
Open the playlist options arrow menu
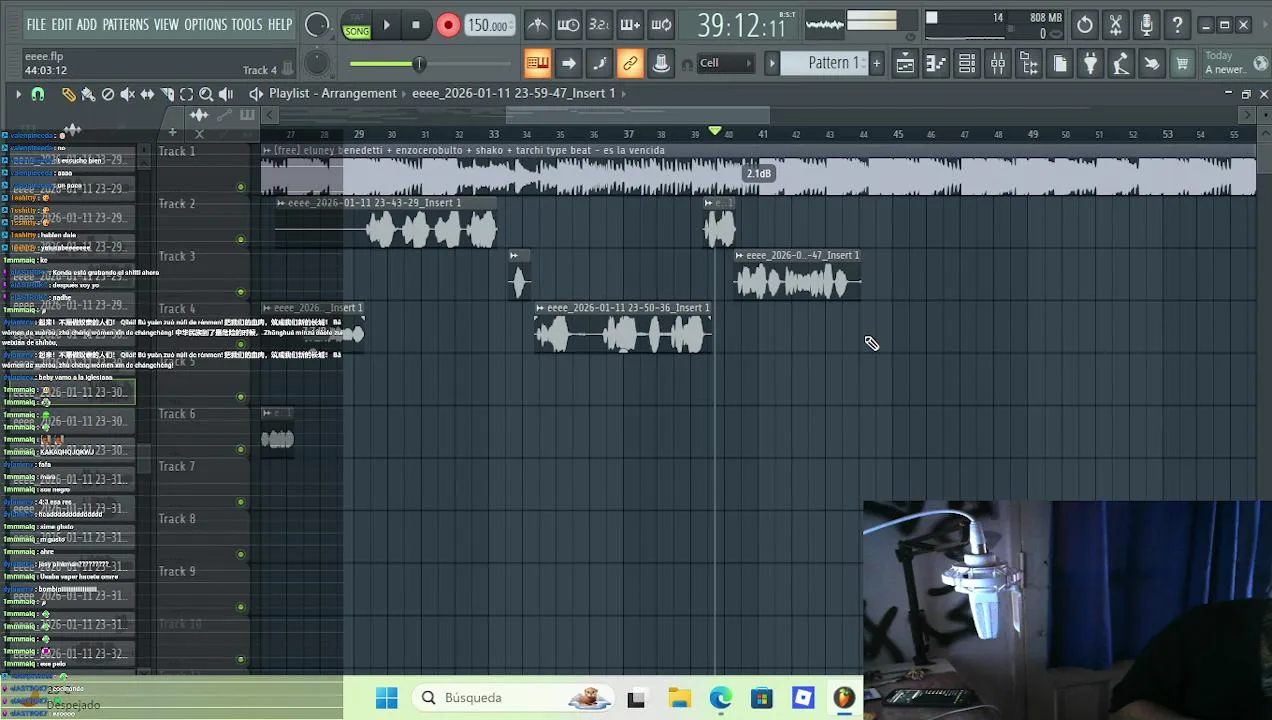click(x=18, y=94)
